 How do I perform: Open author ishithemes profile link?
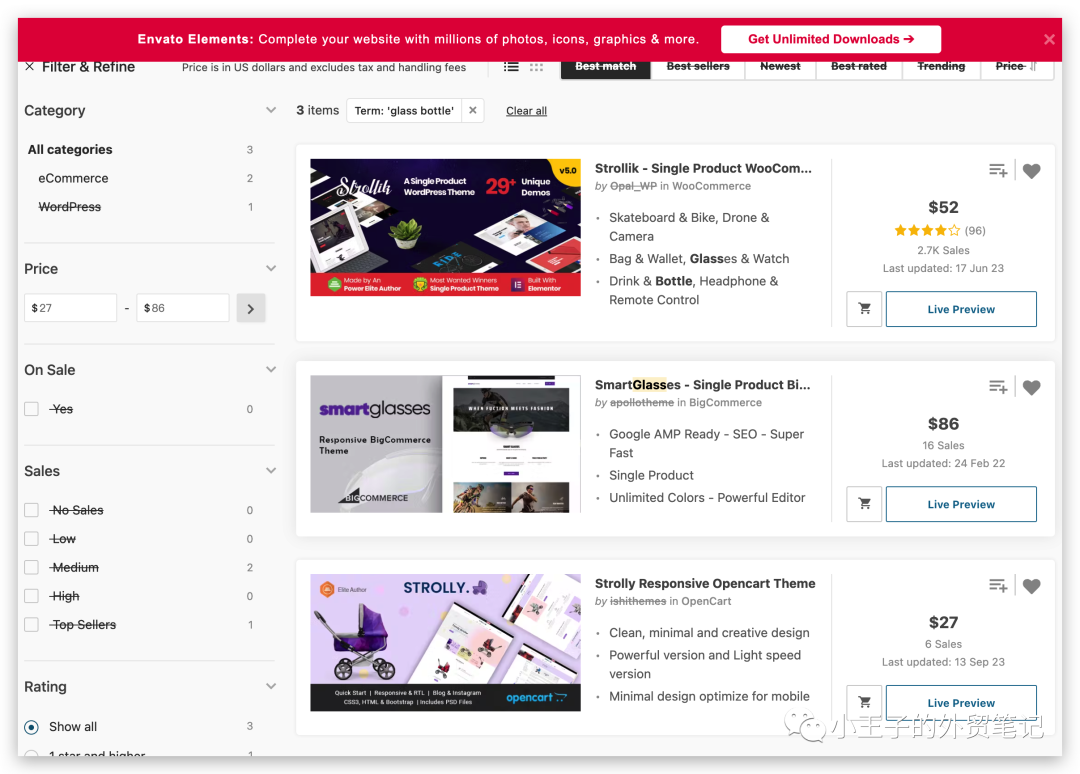pyautogui.click(x=638, y=601)
